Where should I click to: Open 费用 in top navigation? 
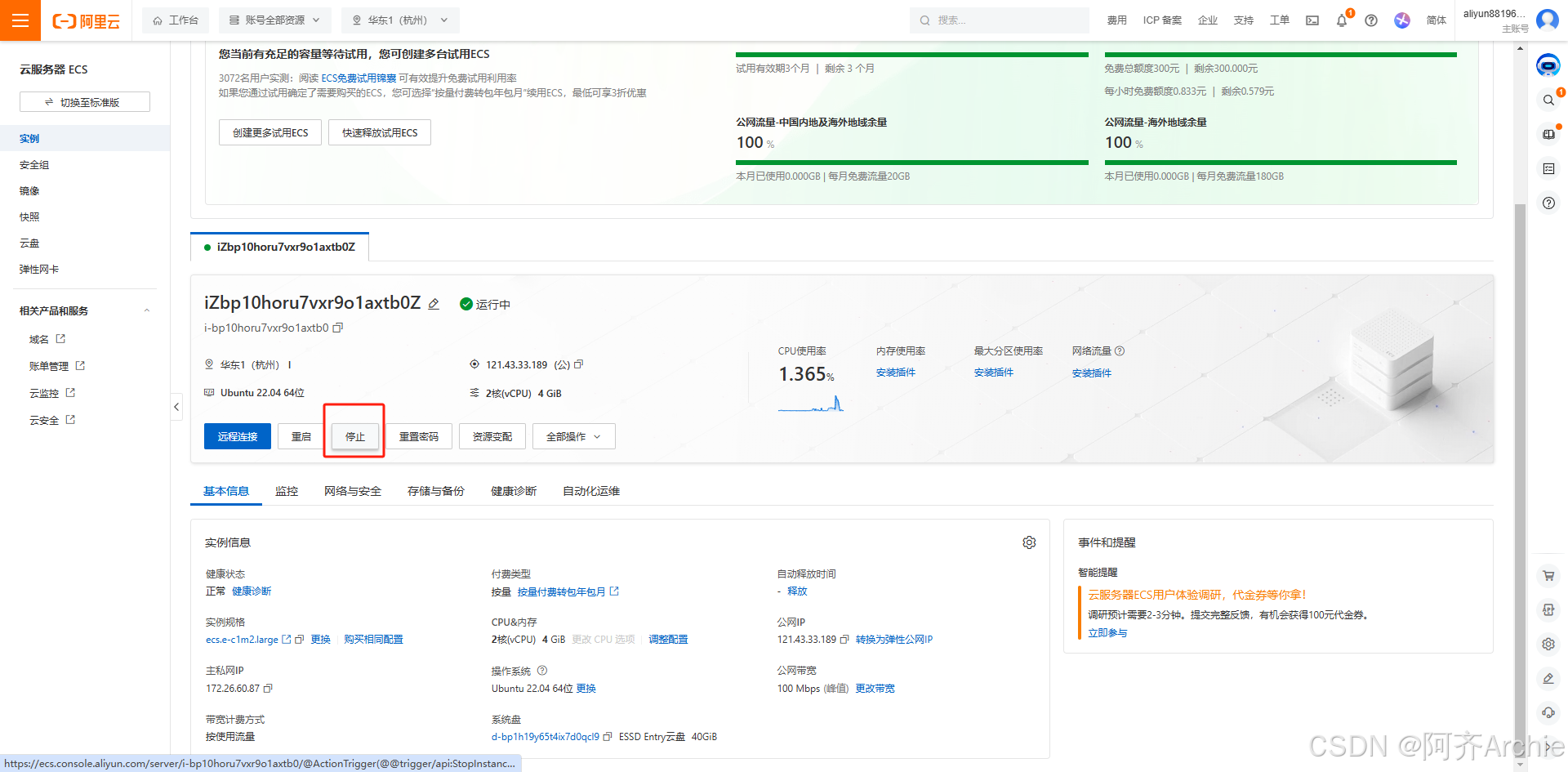pos(1116,20)
